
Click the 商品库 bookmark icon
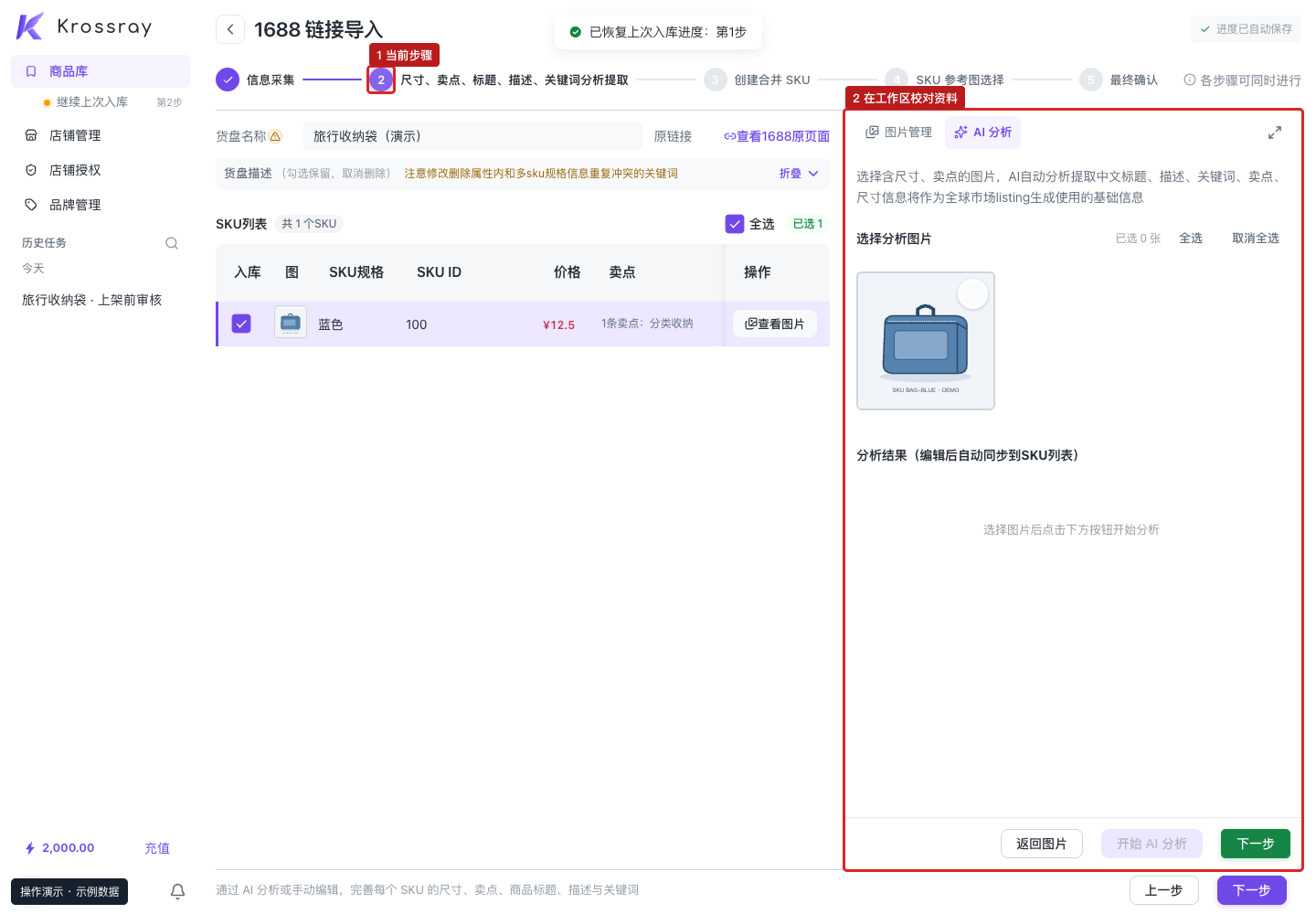31,71
